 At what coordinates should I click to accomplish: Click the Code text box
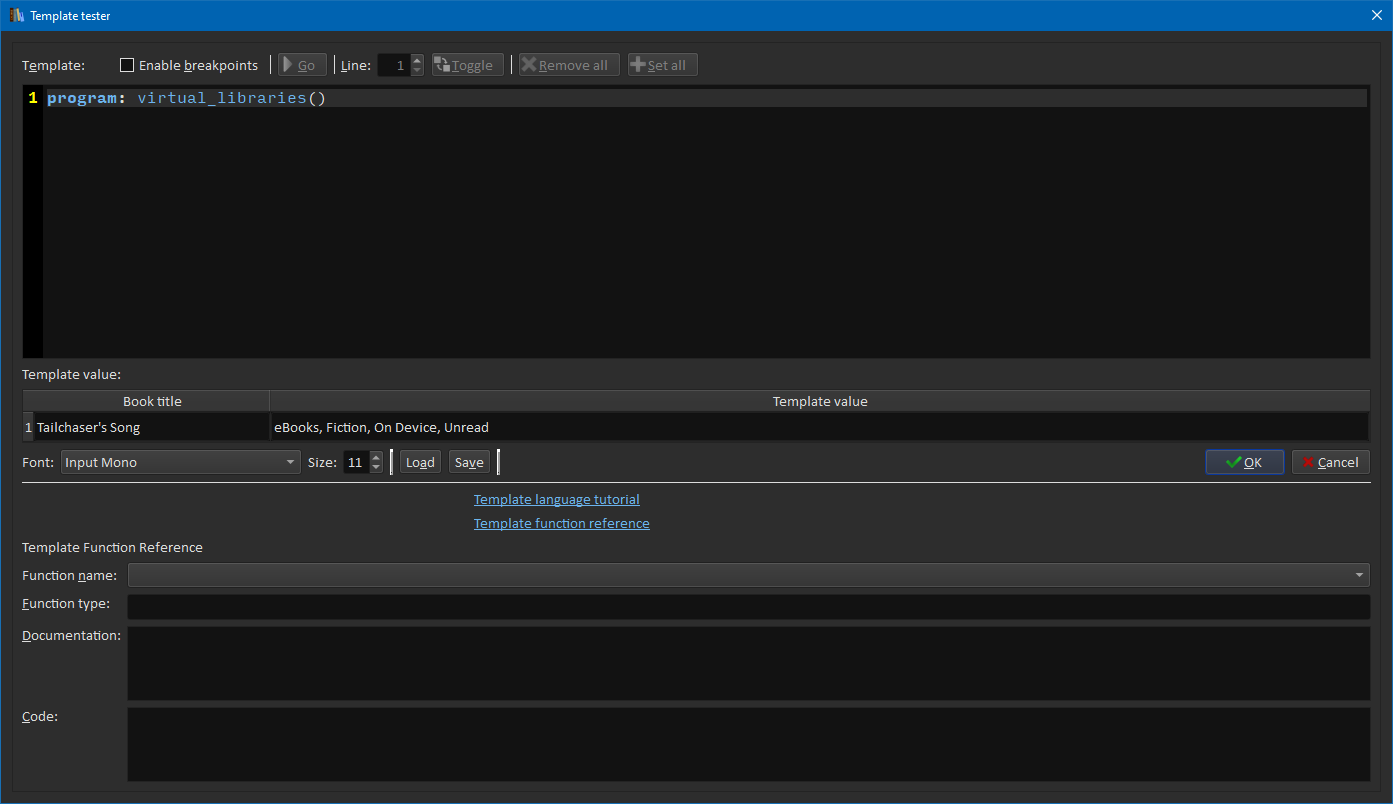[x=749, y=745]
